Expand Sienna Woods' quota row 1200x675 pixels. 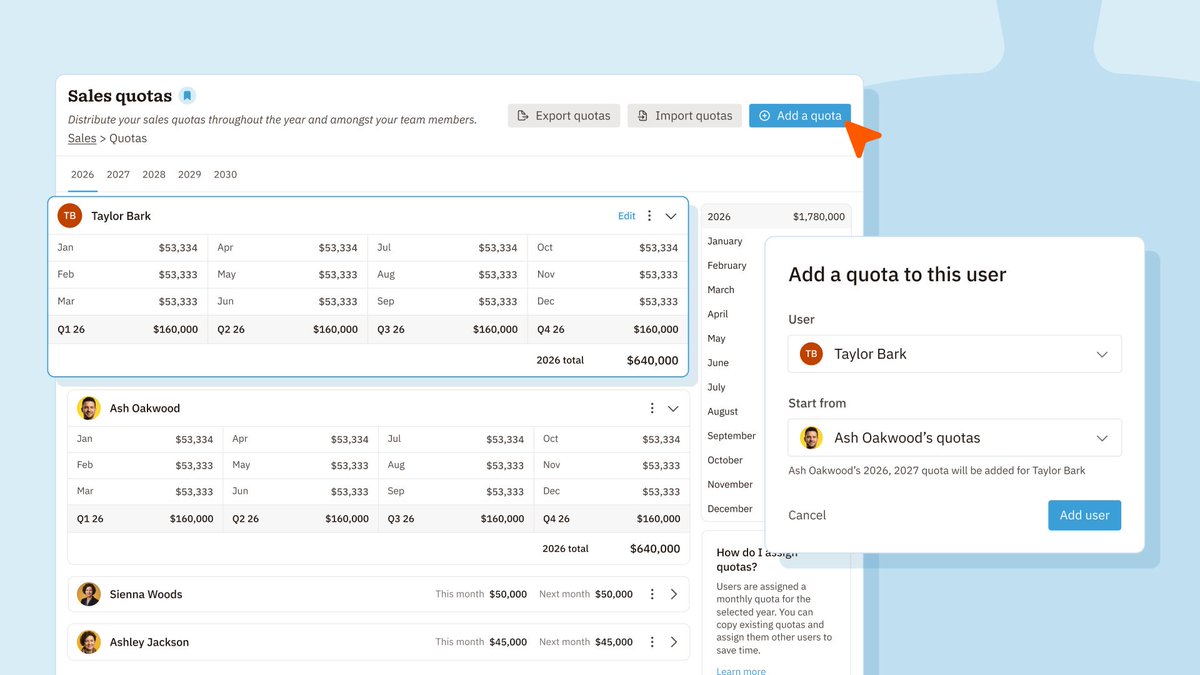tap(673, 594)
